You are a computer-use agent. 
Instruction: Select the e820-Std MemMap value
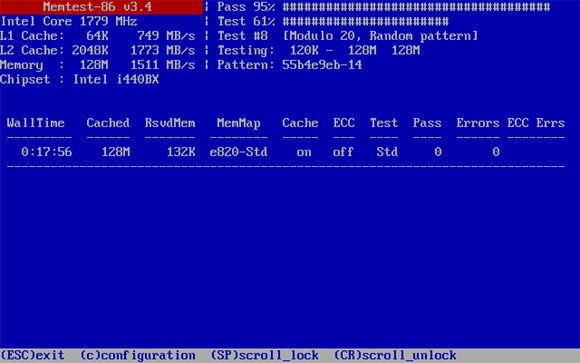click(x=239, y=152)
